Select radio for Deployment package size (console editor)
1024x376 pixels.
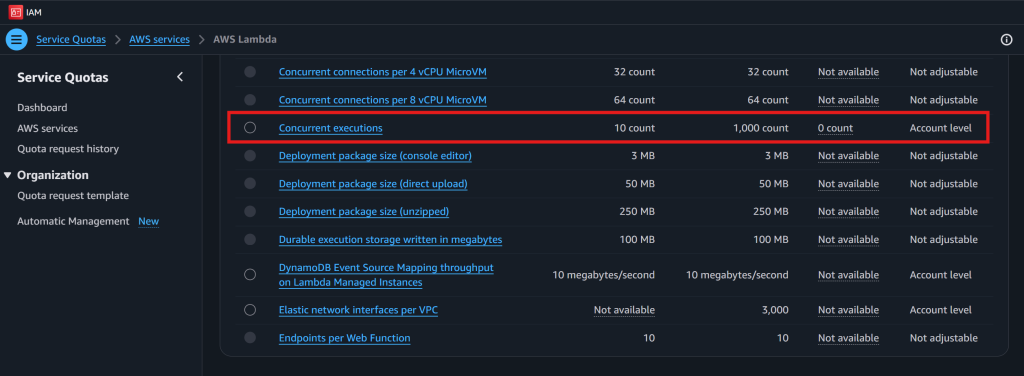[x=250, y=156]
